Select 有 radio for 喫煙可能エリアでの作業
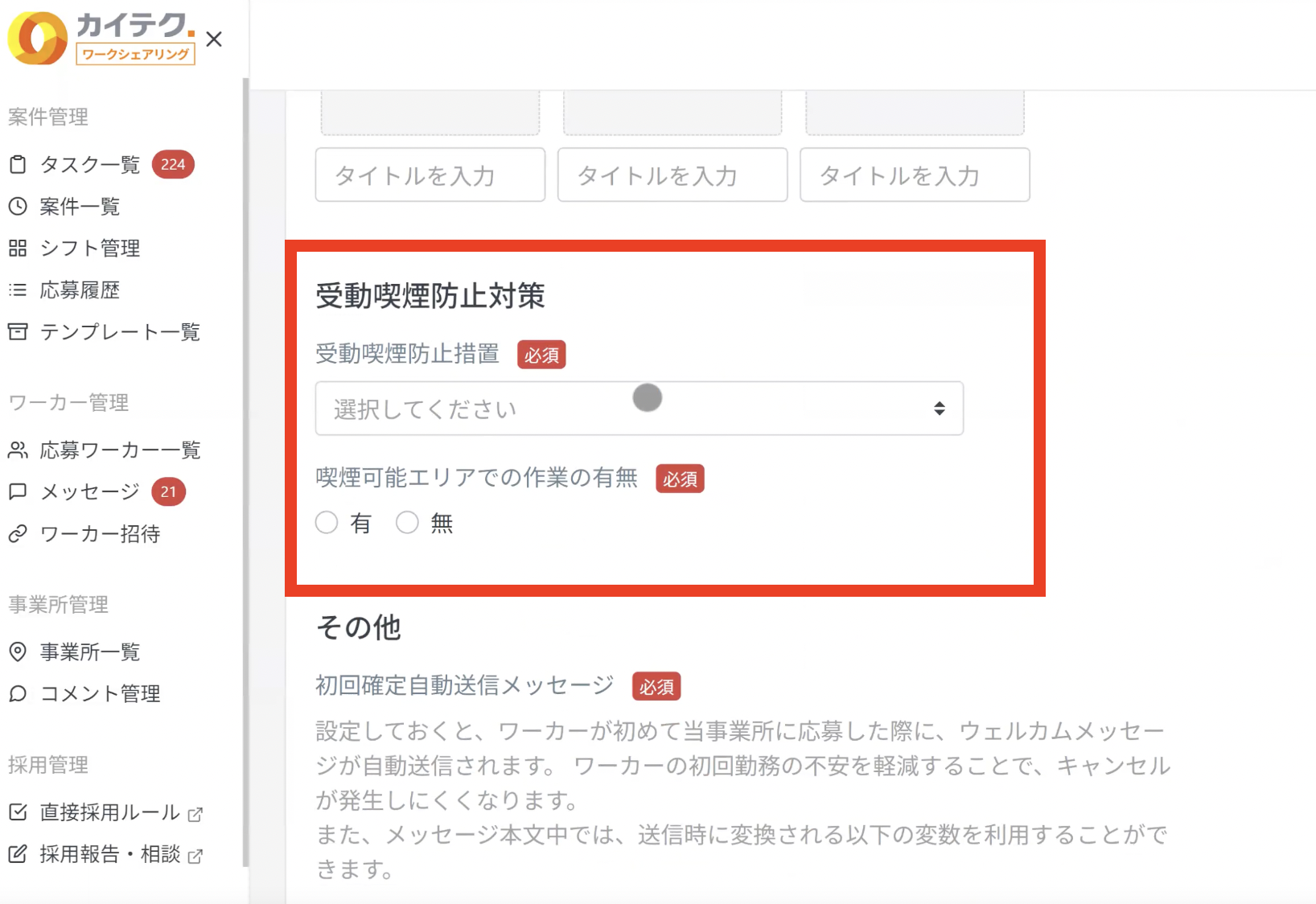1316x904 pixels. (x=327, y=523)
